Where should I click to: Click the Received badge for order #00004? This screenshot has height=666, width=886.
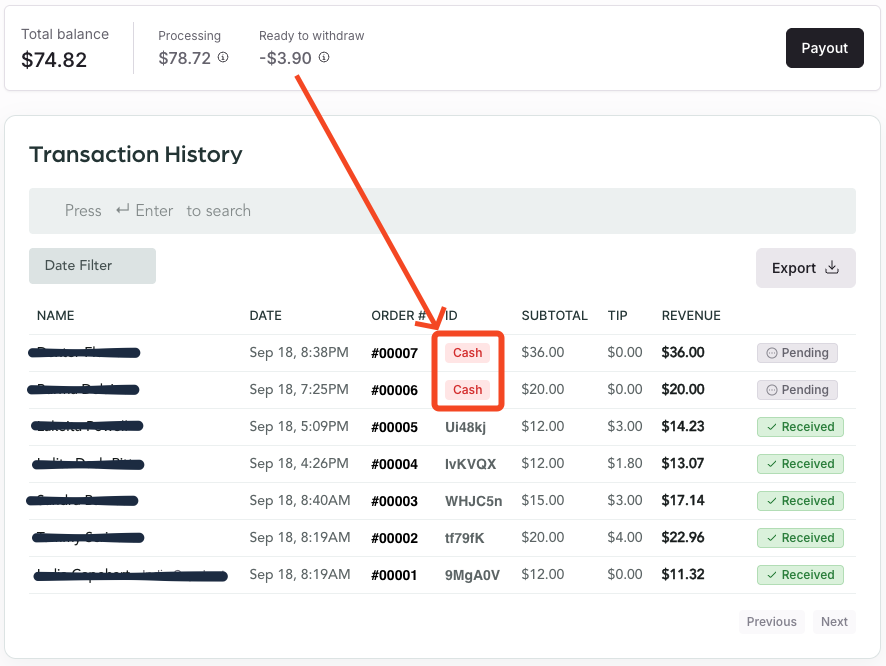[800, 464]
